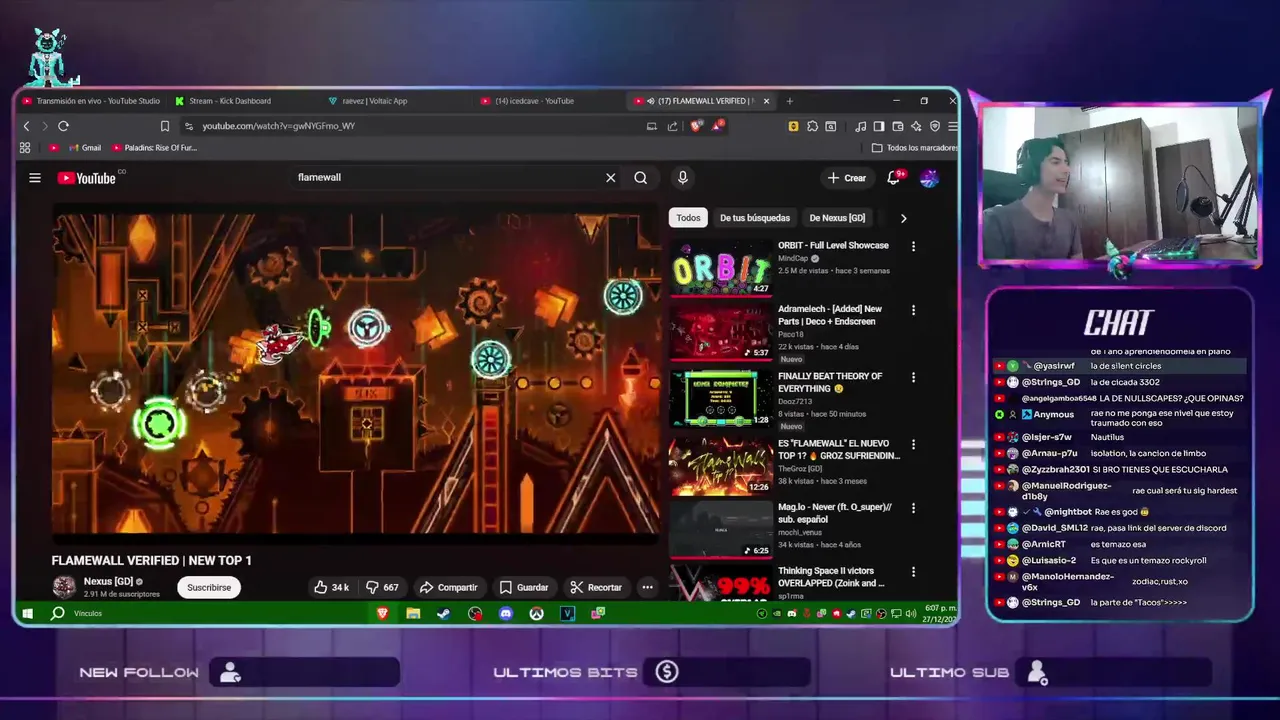Open Discord from the taskbar

(506, 613)
